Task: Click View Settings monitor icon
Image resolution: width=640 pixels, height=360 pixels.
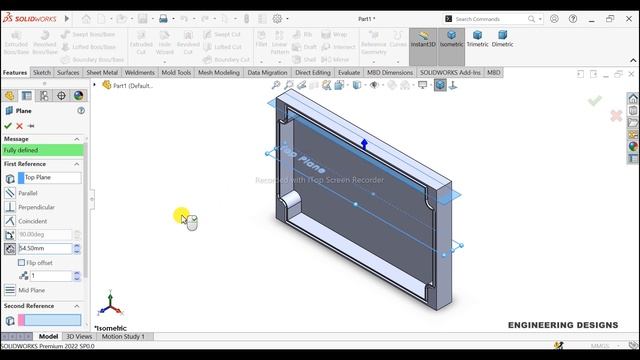Action: point(422,85)
